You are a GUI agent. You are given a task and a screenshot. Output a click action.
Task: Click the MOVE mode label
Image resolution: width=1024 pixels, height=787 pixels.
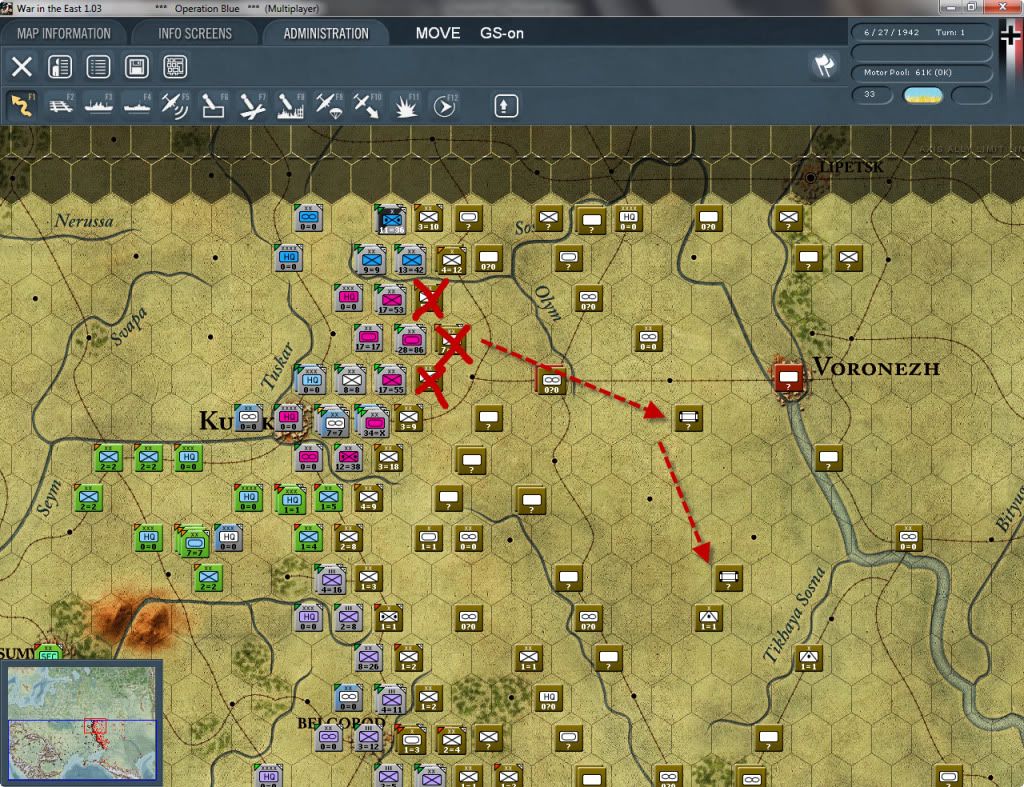(x=438, y=33)
